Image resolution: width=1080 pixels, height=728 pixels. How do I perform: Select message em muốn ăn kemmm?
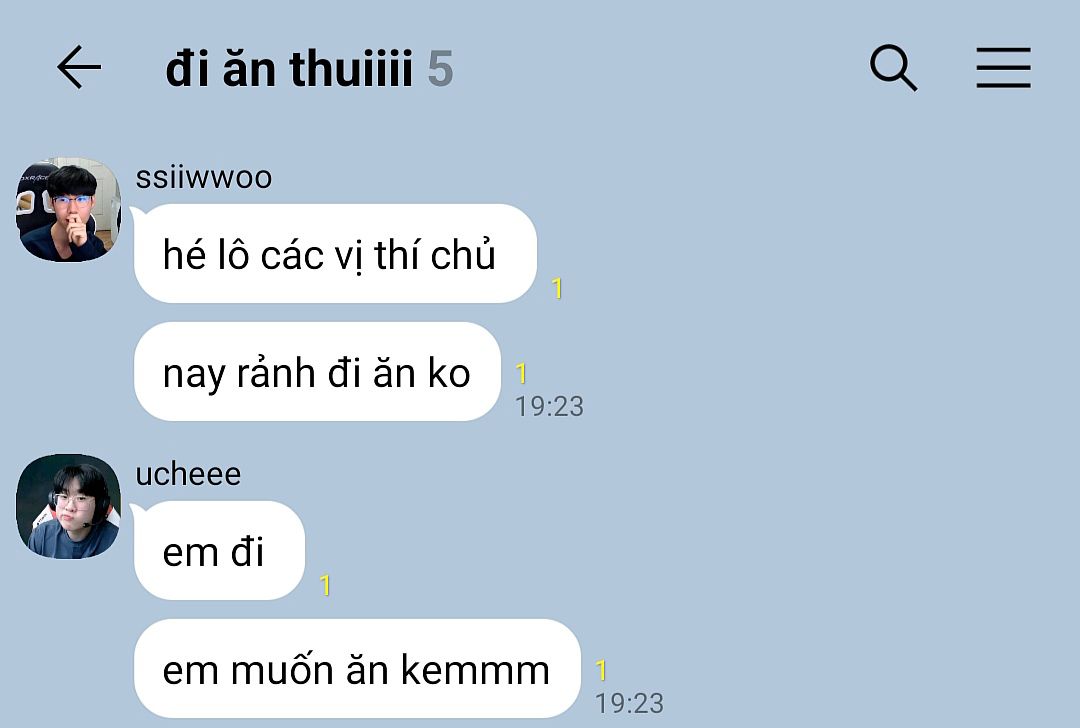pyautogui.click(x=357, y=669)
